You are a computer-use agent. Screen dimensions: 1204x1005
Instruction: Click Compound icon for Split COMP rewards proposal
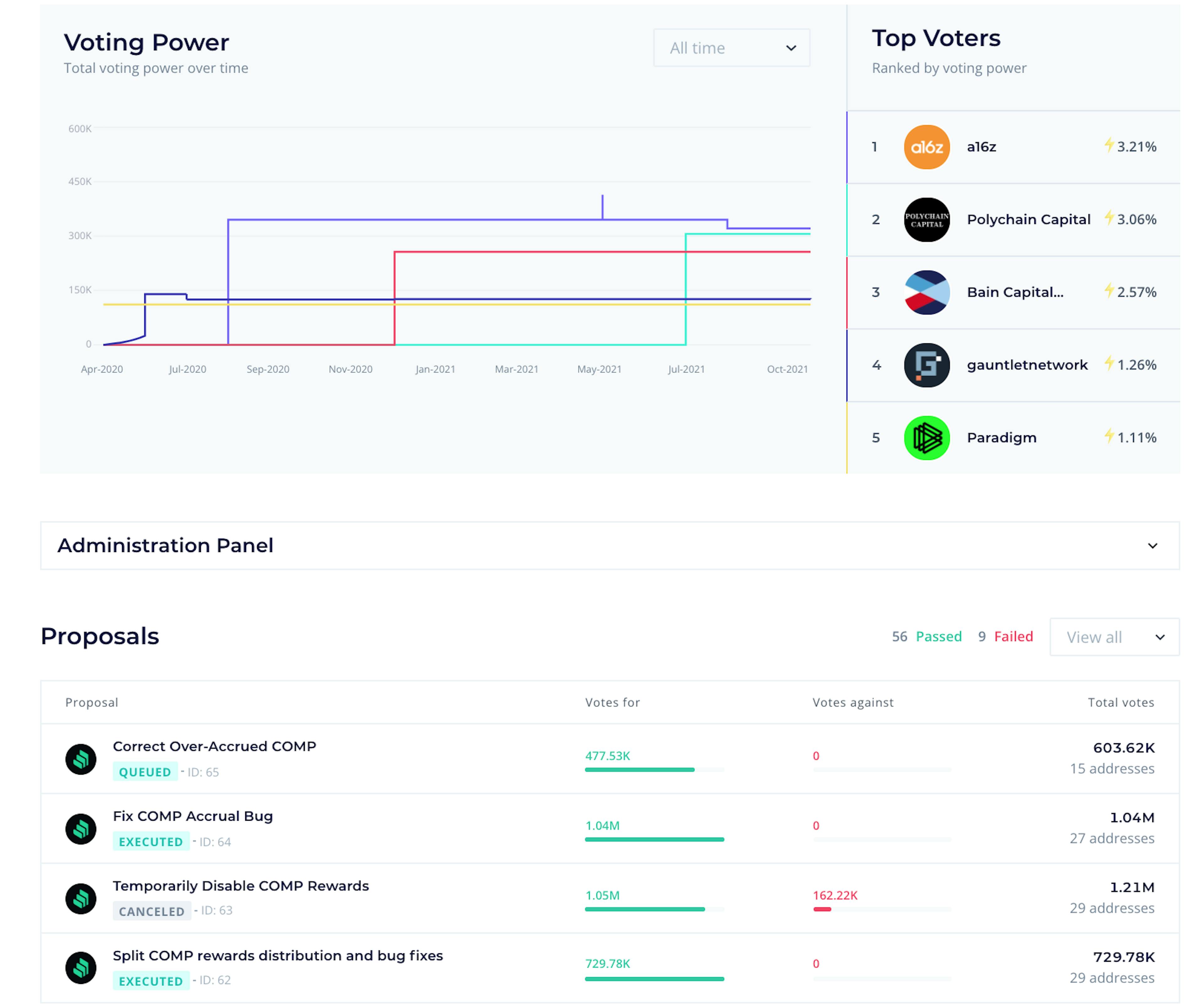[x=81, y=968]
